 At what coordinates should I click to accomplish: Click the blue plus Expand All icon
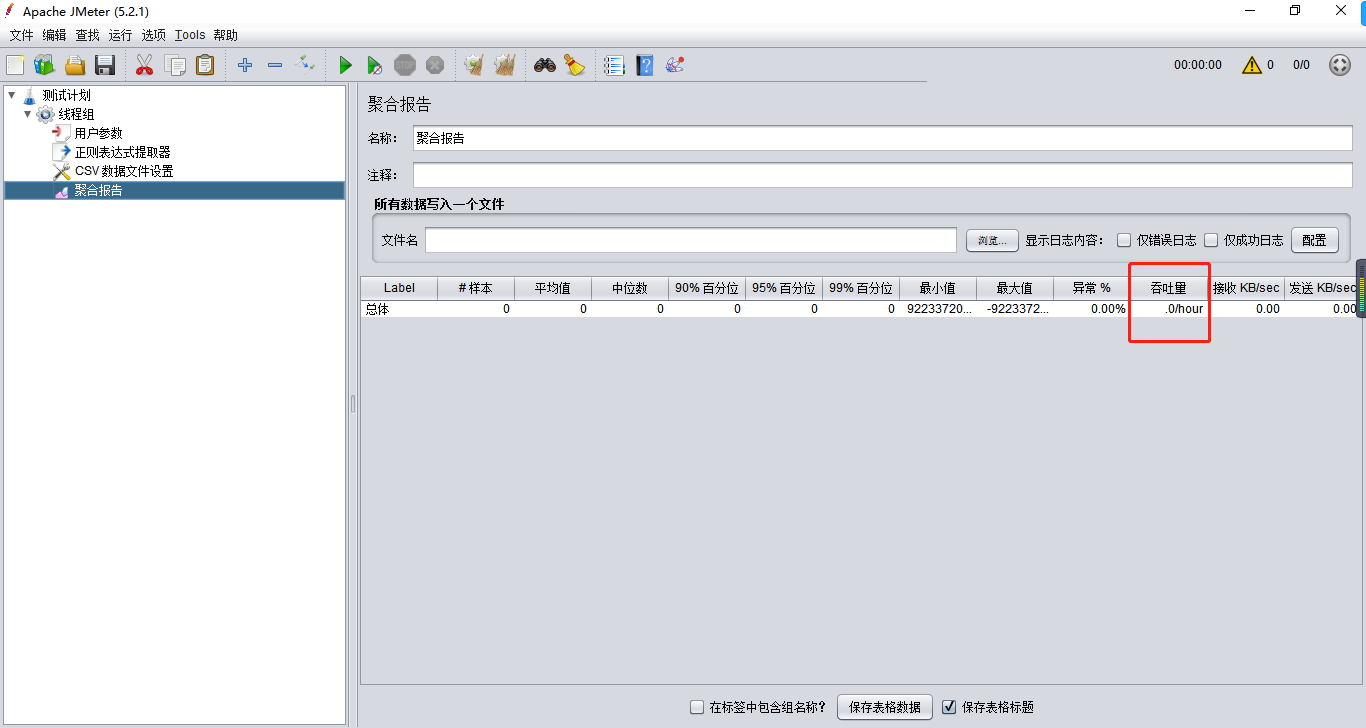(x=245, y=65)
